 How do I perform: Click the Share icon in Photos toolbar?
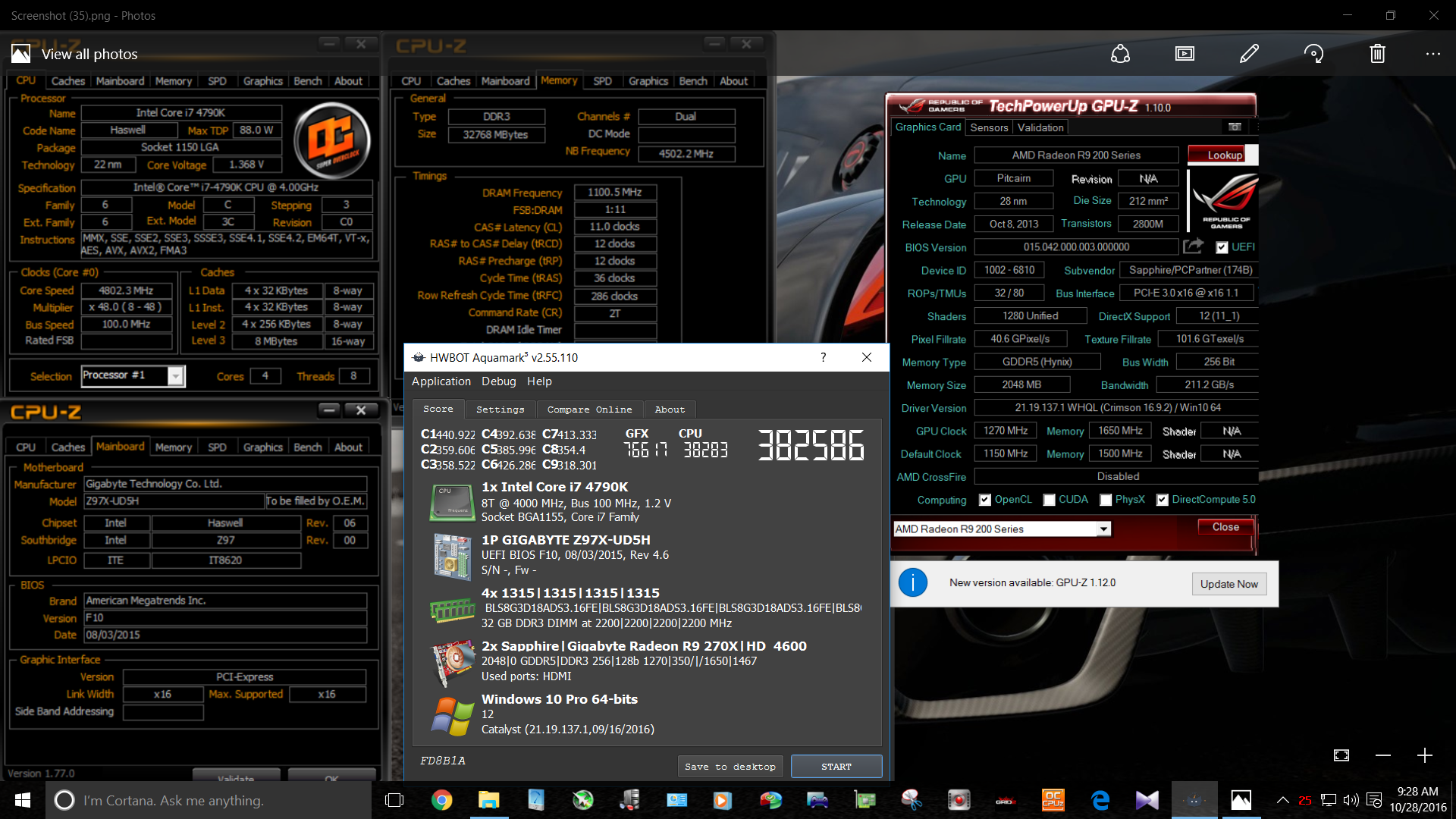1120,54
